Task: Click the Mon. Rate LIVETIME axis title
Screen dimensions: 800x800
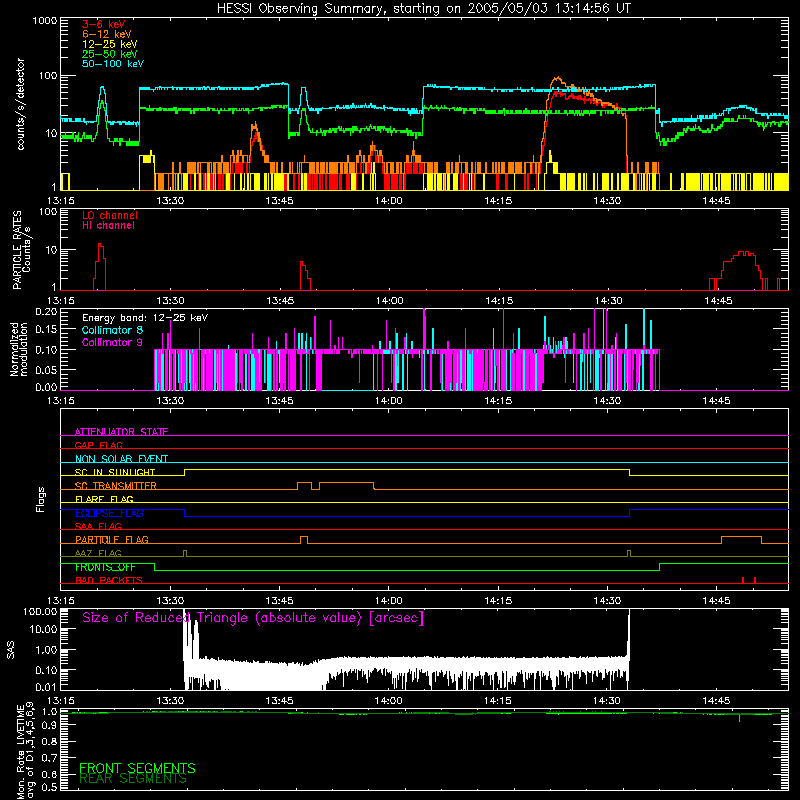Action: pyautogui.click(x=26, y=751)
